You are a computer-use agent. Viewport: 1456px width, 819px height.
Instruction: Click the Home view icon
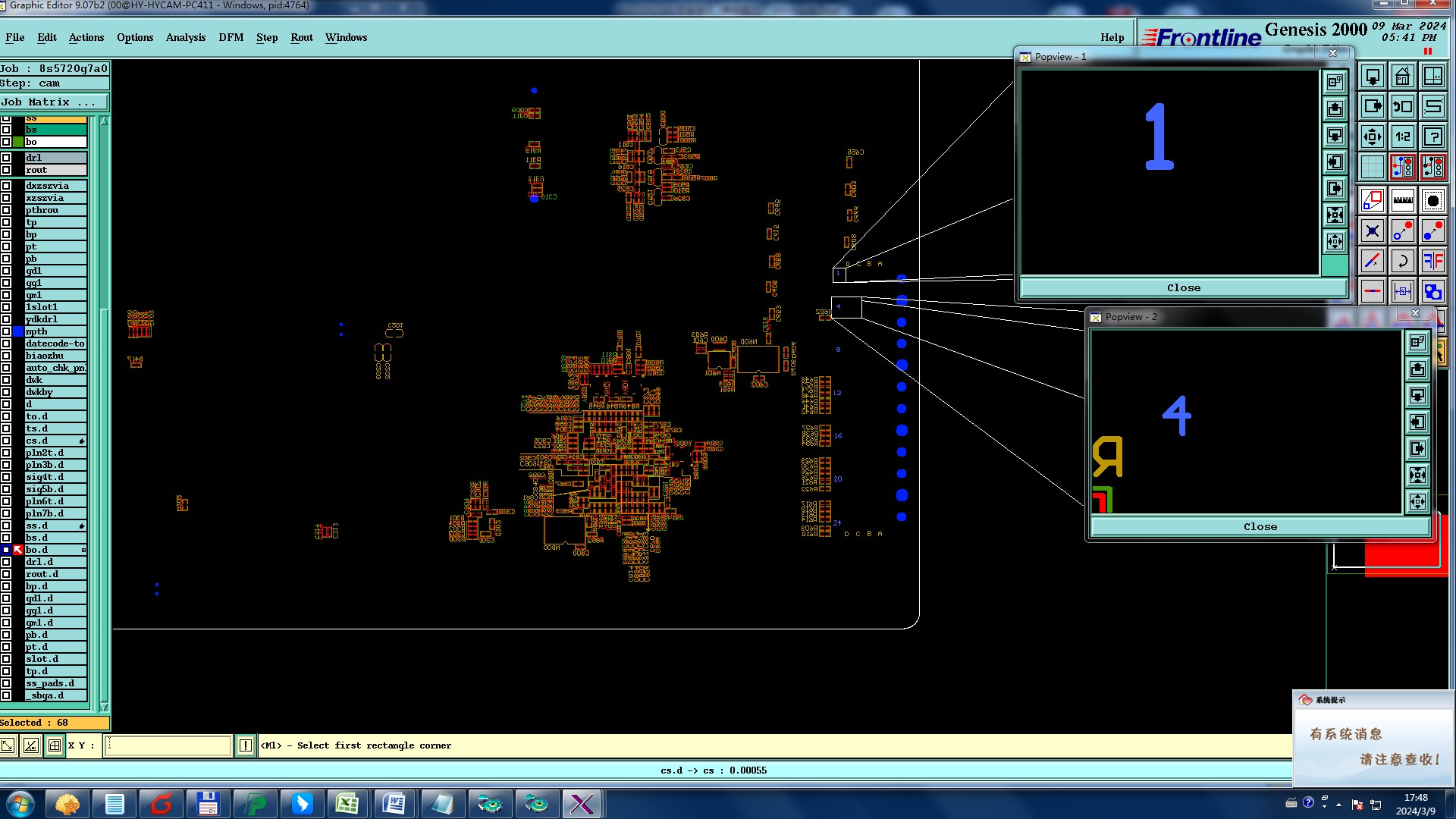(x=1402, y=77)
